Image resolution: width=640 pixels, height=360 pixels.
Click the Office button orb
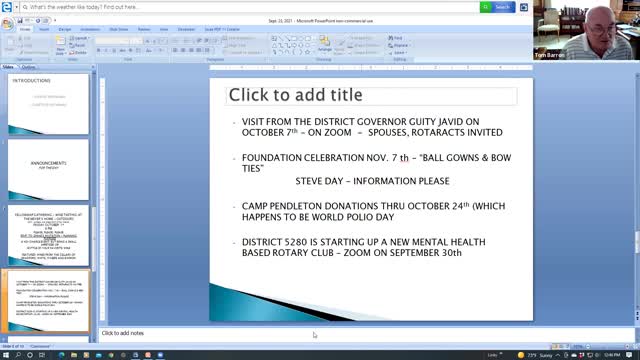(x=7, y=24)
